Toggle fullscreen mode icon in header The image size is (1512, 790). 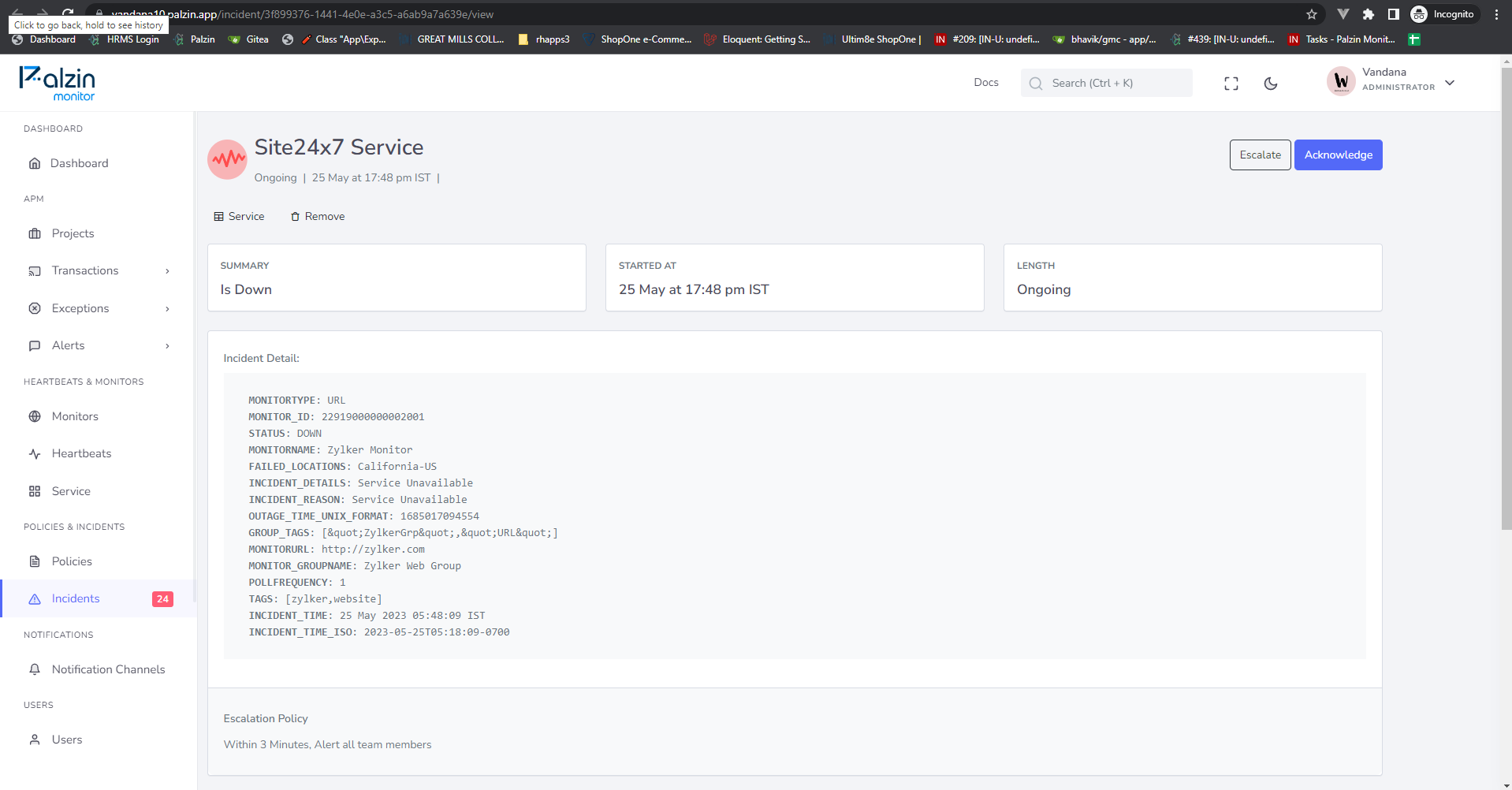1231,84
